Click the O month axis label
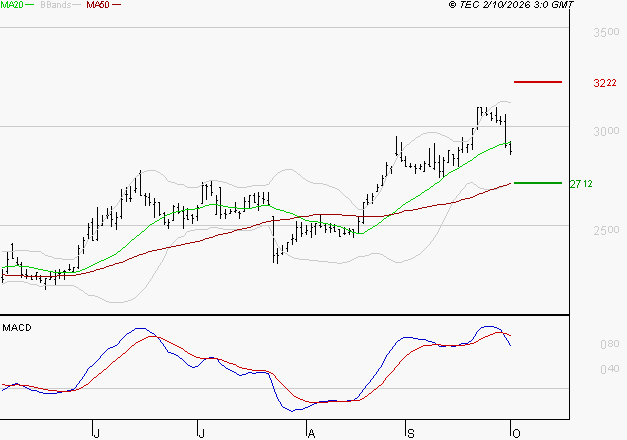Screen dimensions: 627x440 (516, 433)
